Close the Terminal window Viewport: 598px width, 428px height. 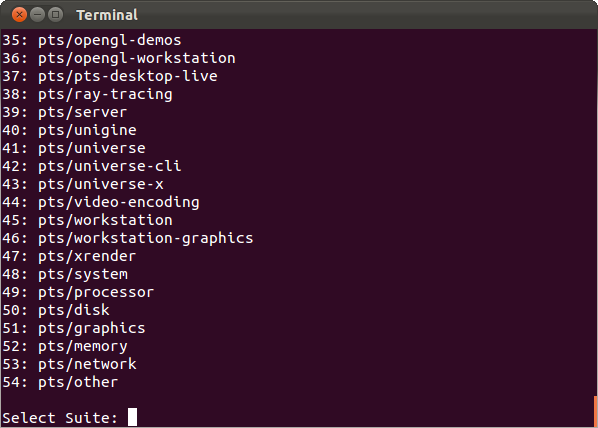pos(19,15)
